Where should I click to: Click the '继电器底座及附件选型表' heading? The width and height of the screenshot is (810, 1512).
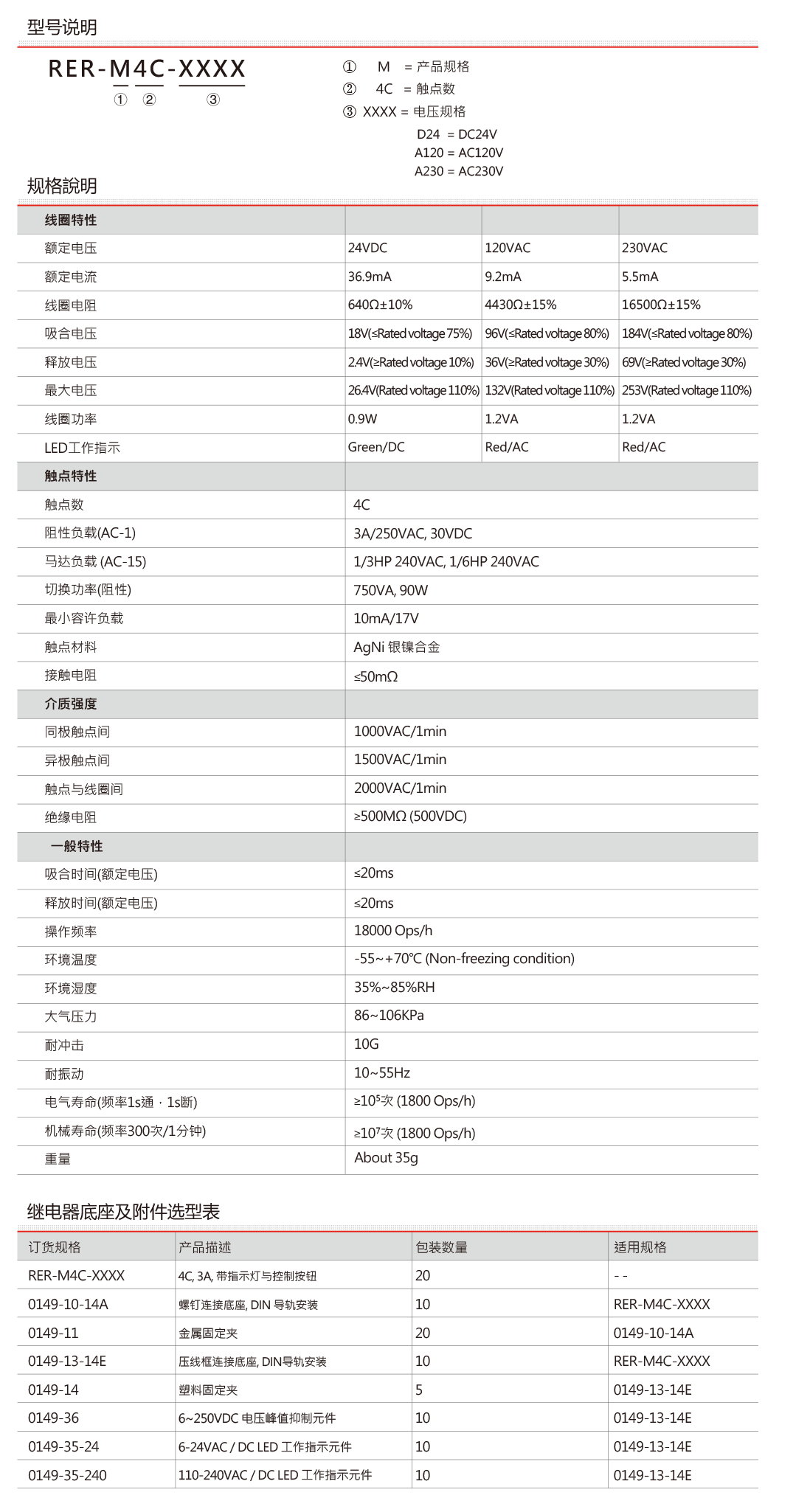pos(124,1211)
